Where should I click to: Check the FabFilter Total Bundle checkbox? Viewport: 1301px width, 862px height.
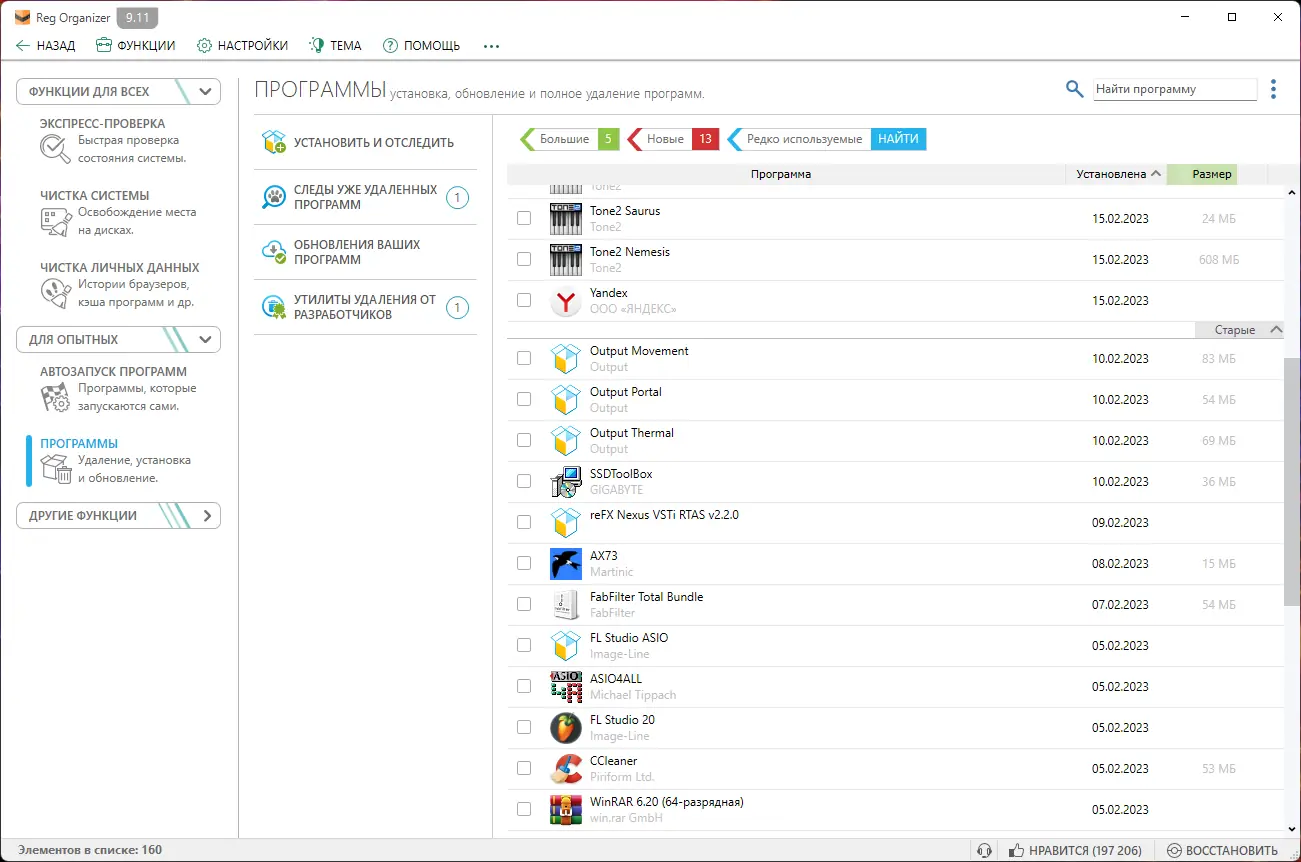[524, 604]
